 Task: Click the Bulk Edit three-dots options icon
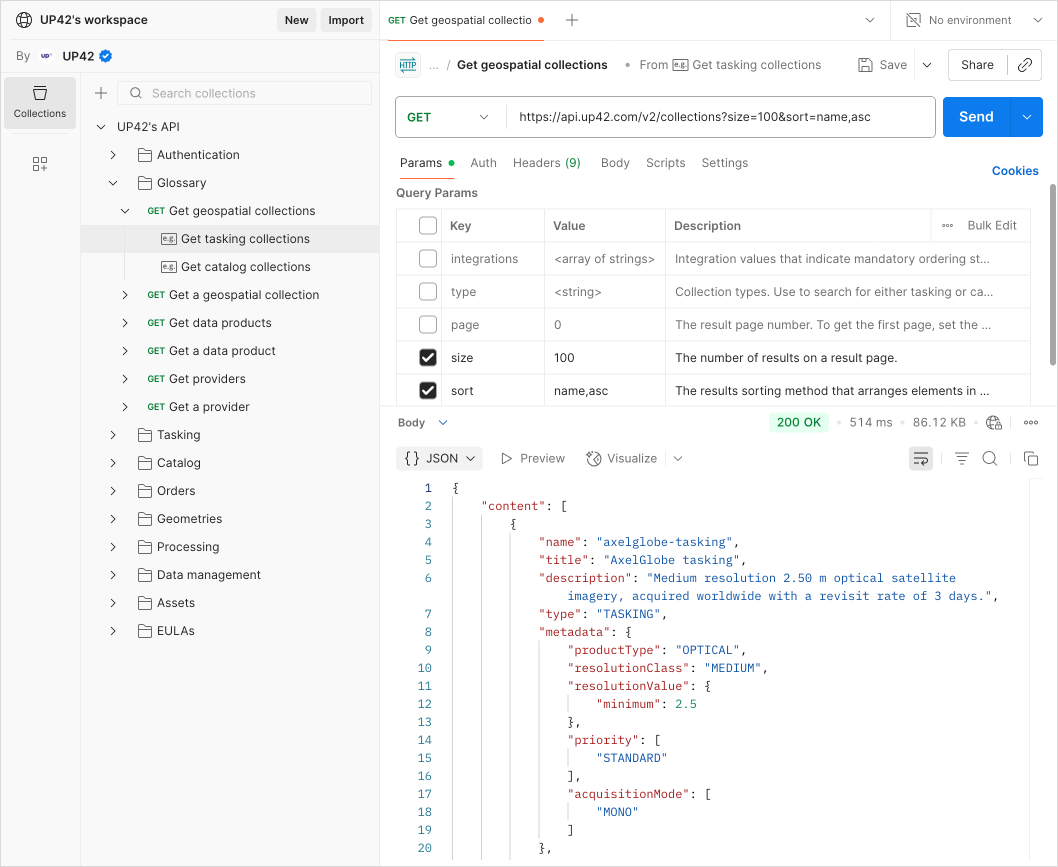click(x=947, y=225)
